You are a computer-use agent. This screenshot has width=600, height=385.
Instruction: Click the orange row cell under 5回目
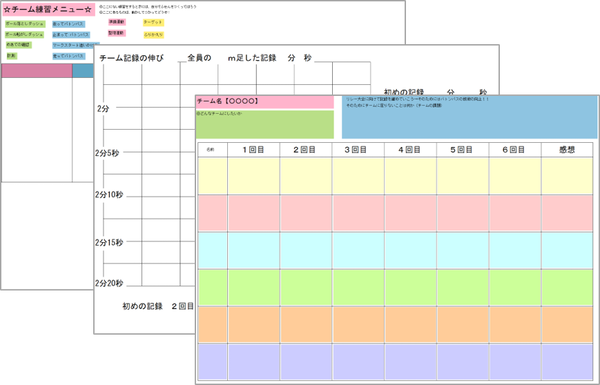tap(463, 325)
